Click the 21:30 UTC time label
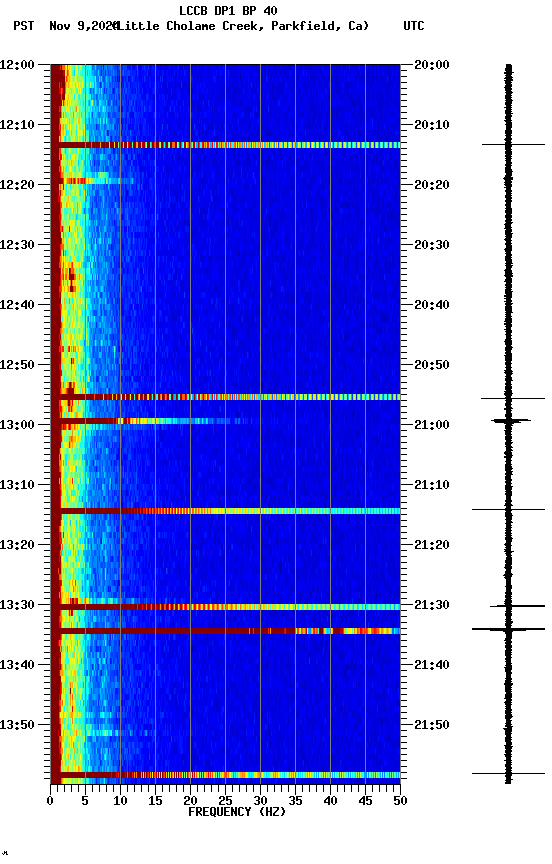The width and height of the screenshot is (552, 864). (432, 605)
